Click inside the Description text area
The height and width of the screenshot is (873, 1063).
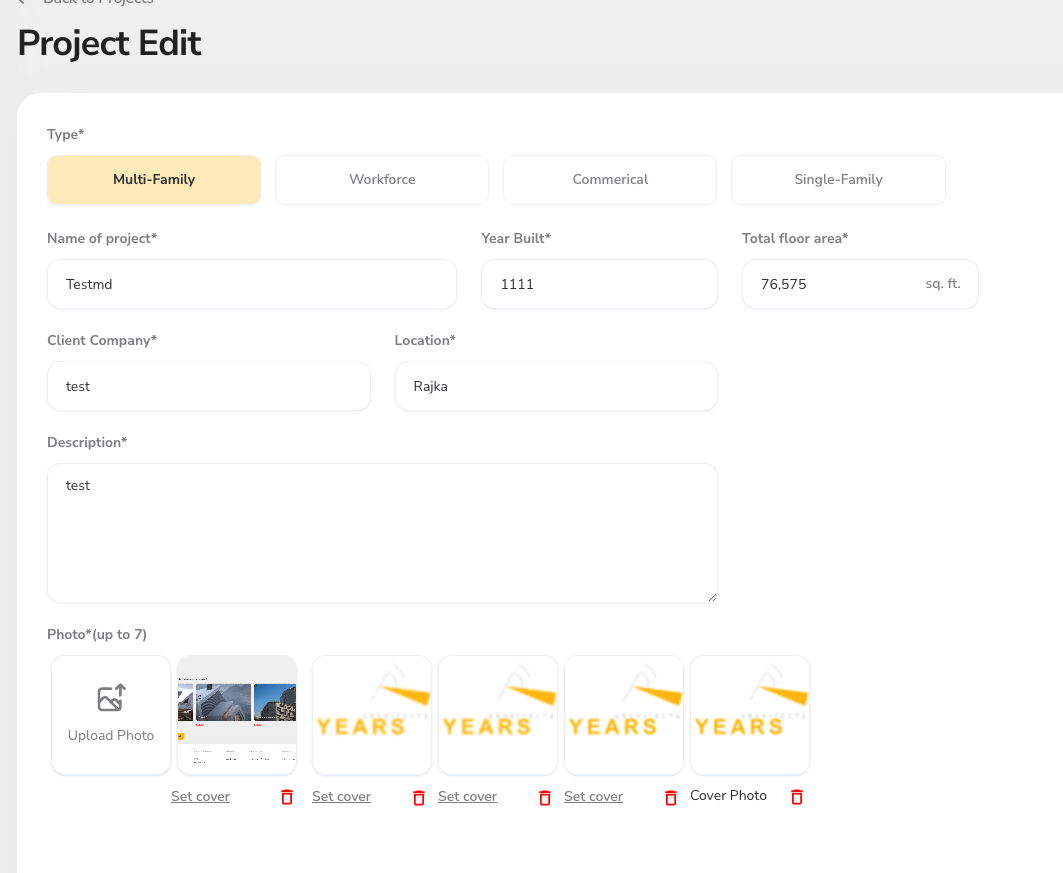tap(382, 533)
